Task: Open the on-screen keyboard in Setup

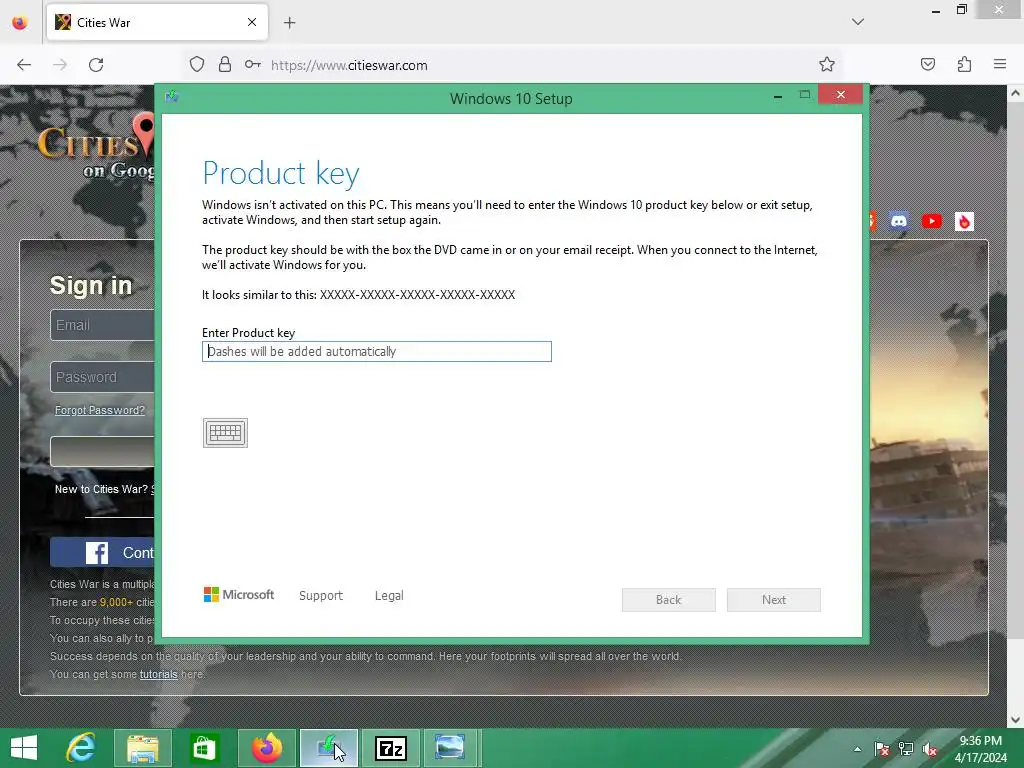Action: coord(225,433)
